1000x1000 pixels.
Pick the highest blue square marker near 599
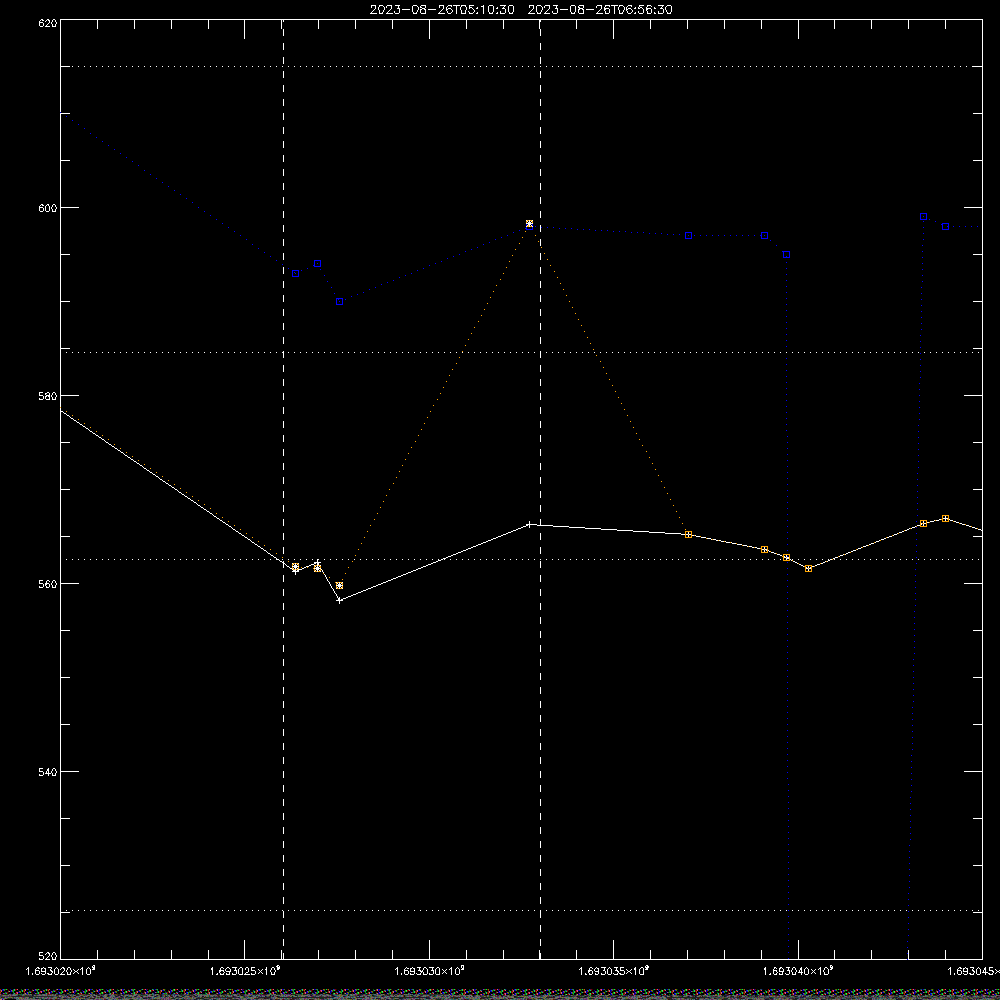click(923, 217)
